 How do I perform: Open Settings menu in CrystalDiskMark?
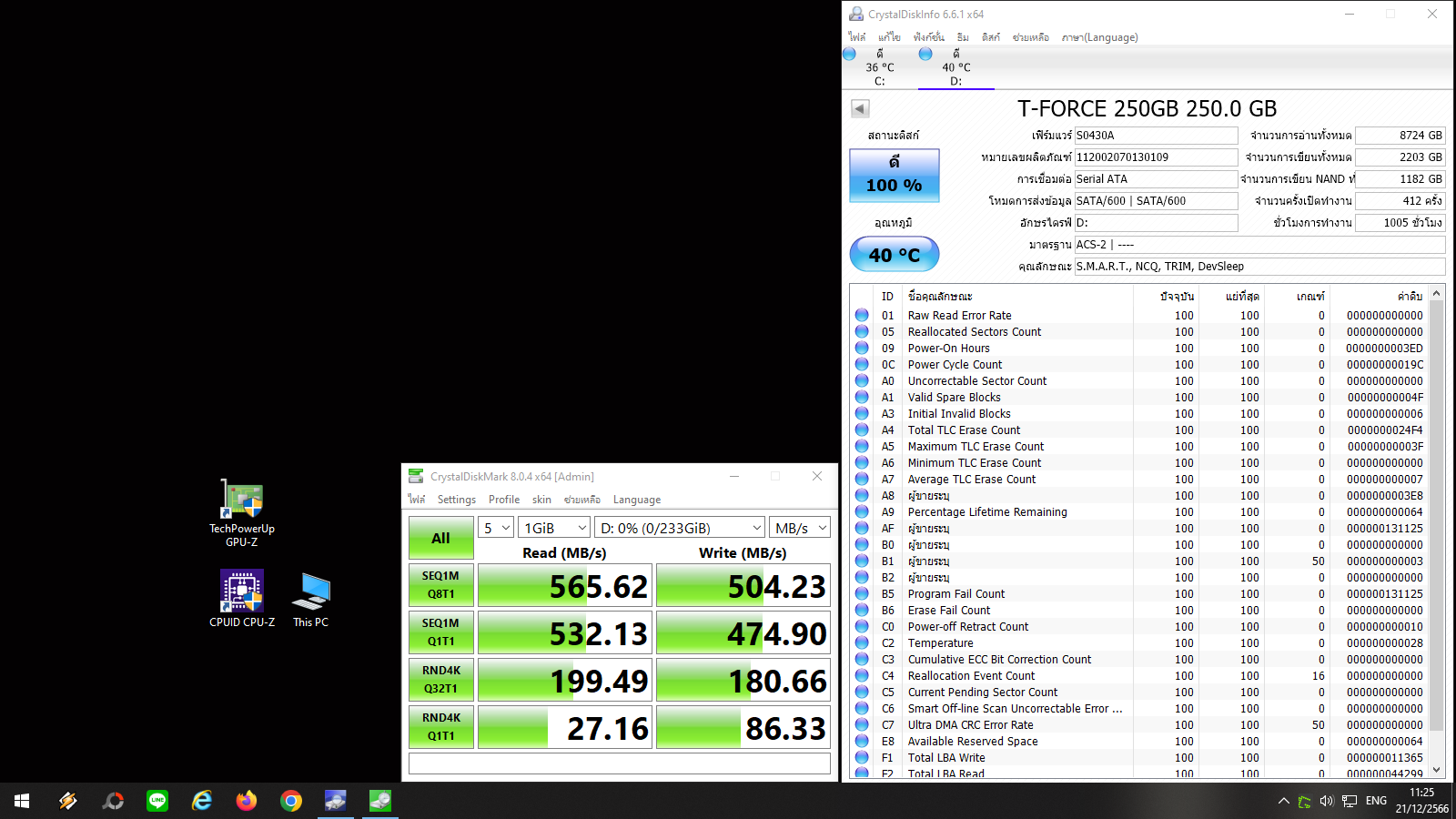[456, 500]
